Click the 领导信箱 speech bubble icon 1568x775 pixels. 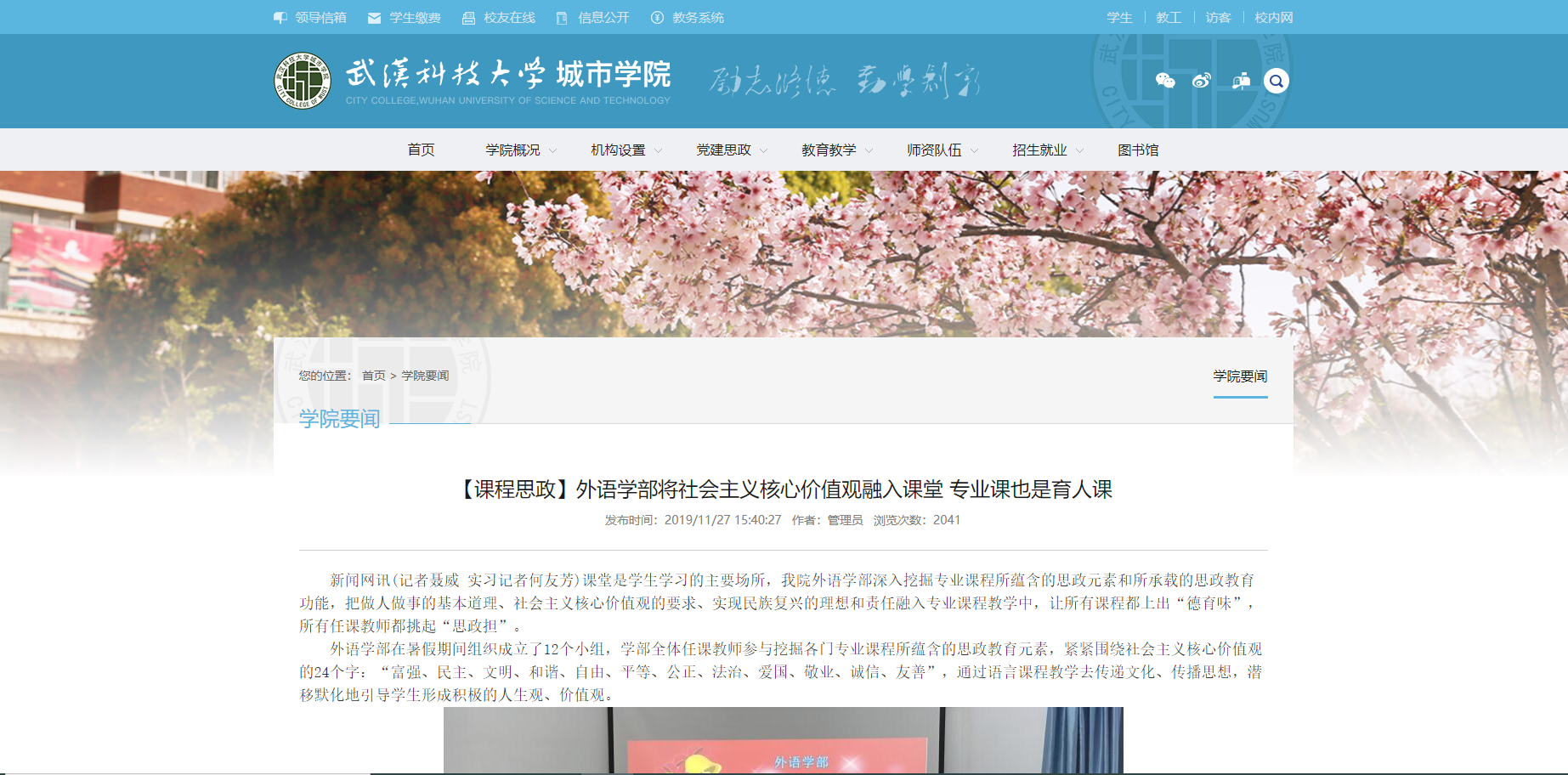click(280, 18)
